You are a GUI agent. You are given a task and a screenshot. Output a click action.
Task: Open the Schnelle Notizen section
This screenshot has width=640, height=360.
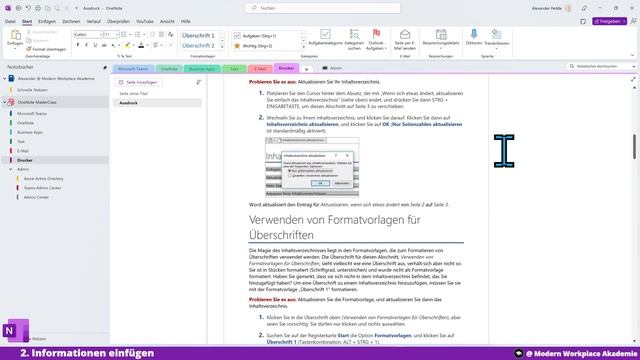point(32,90)
